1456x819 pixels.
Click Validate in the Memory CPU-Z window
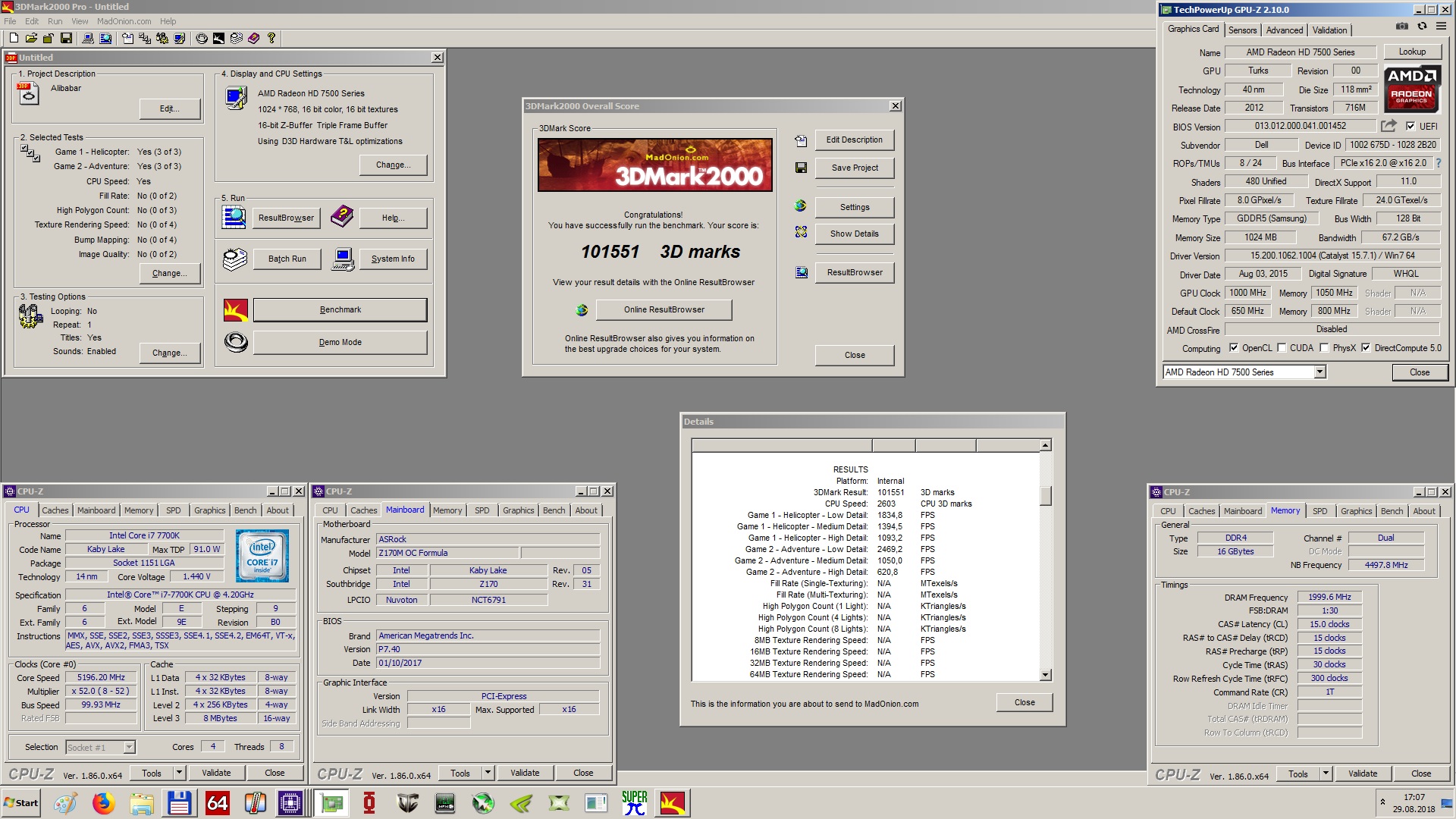point(1363,773)
